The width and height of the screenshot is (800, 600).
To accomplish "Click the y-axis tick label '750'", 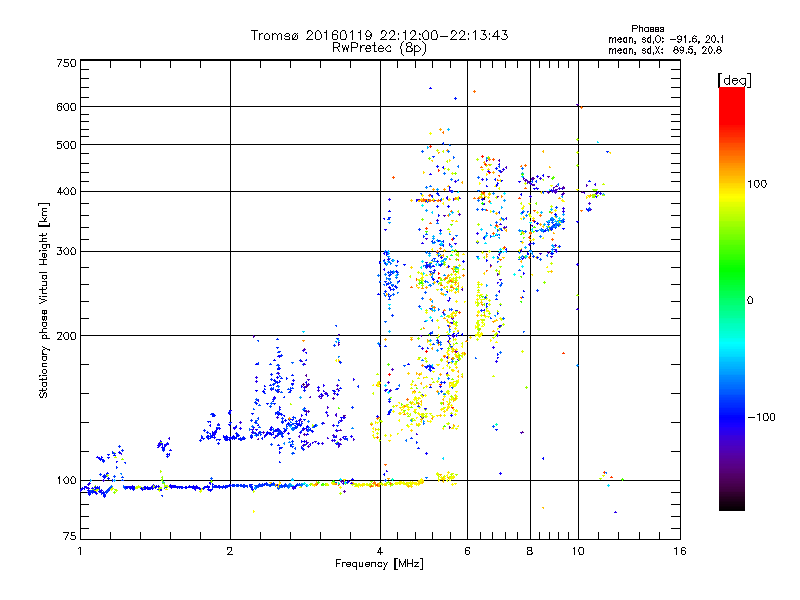I will click(x=66, y=63).
